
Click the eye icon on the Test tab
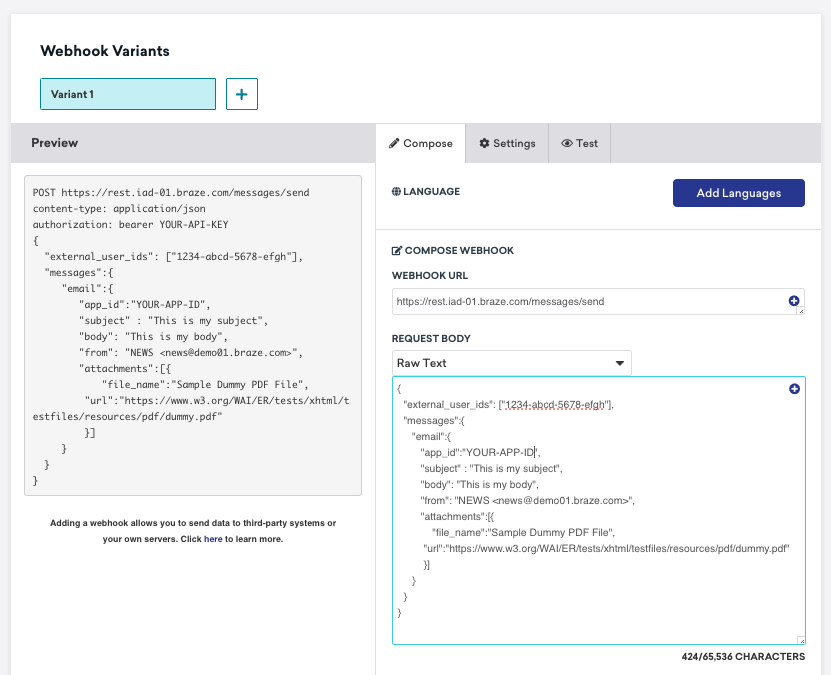pyautogui.click(x=566, y=143)
